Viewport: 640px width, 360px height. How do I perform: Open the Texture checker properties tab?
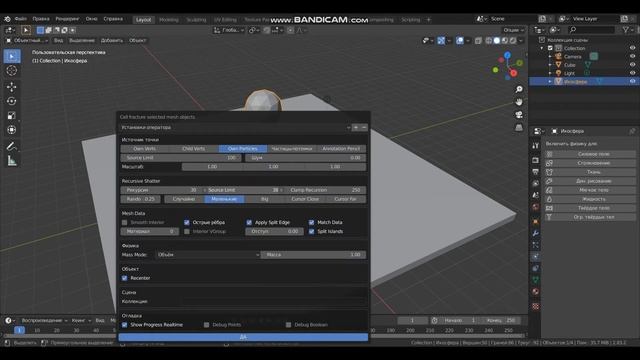(x=536, y=306)
